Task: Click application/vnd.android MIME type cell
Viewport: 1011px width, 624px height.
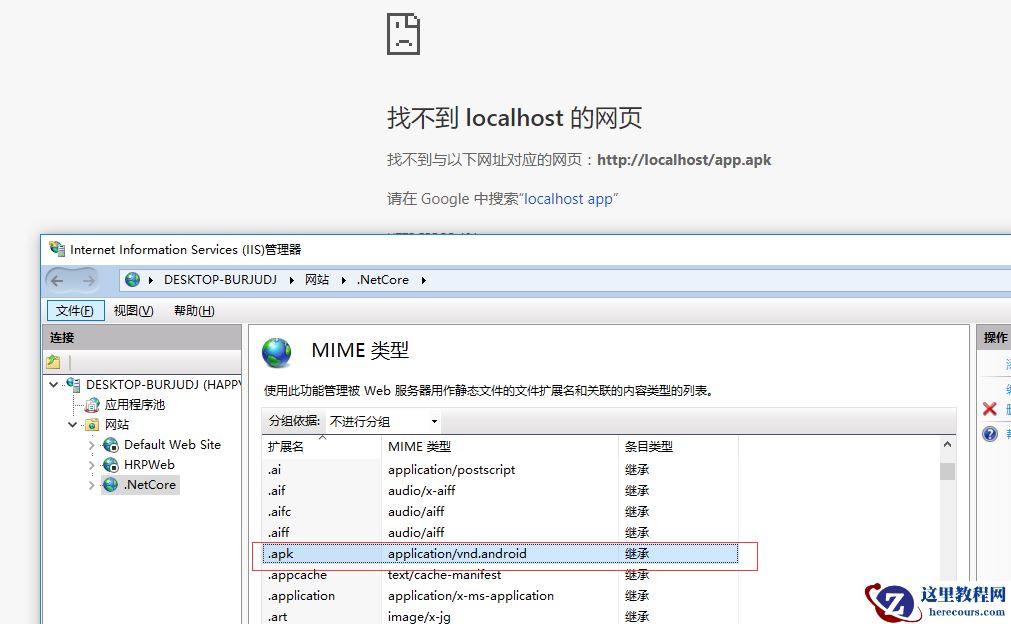Action: (x=457, y=554)
